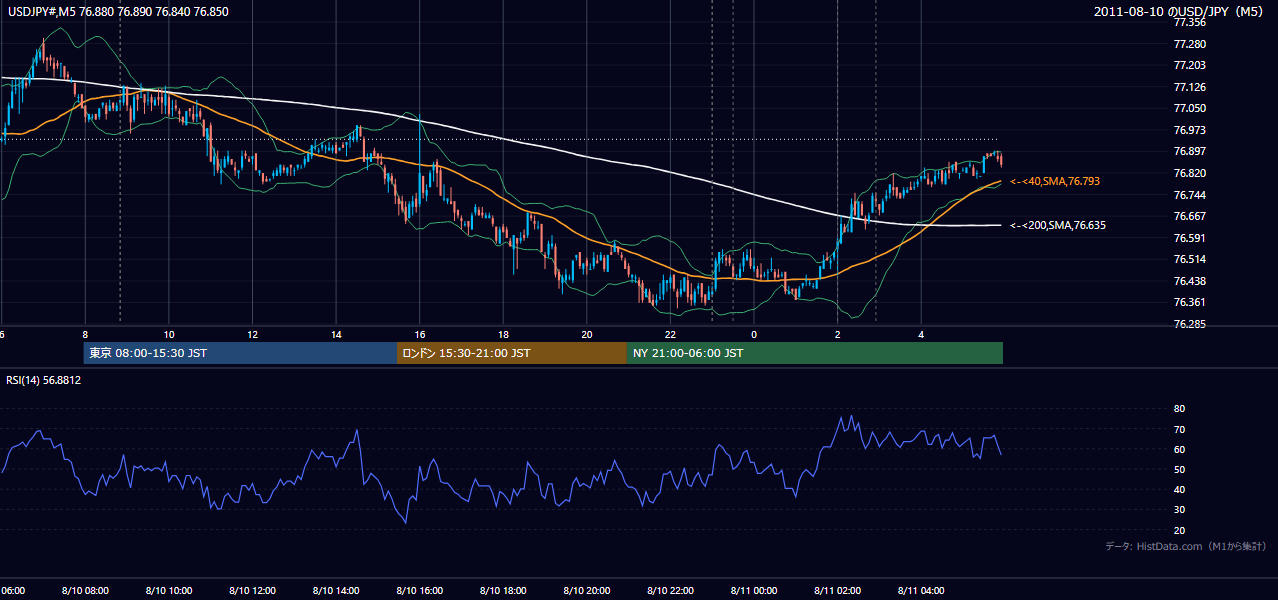
Task: Click hour label 18 below the price chart
Action: coord(503,335)
